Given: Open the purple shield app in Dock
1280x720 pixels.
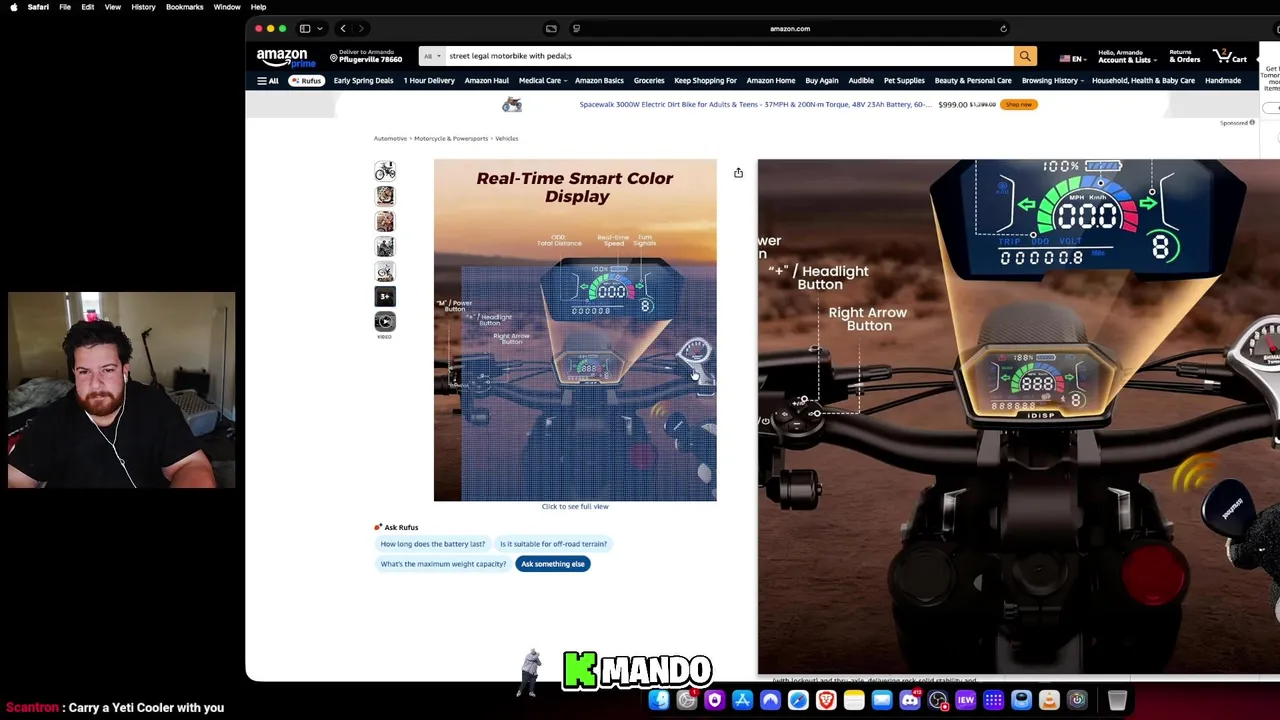Looking at the screenshot, I should 714,700.
